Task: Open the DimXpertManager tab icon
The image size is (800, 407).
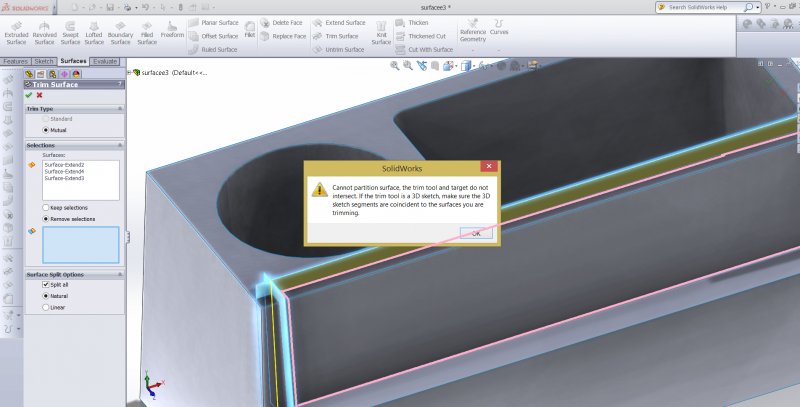Action: [64, 74]
